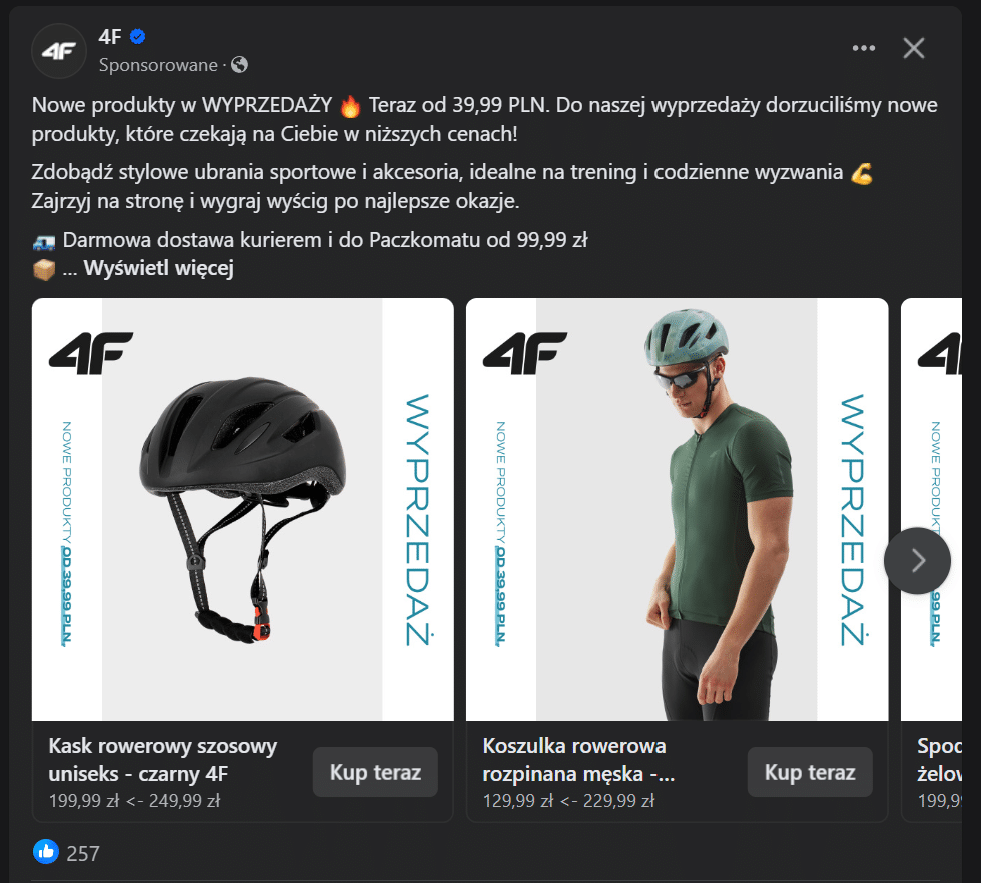Click the Sponsorowane label
The width and height of the screenshot is (981, 883).
click(156, 64)
